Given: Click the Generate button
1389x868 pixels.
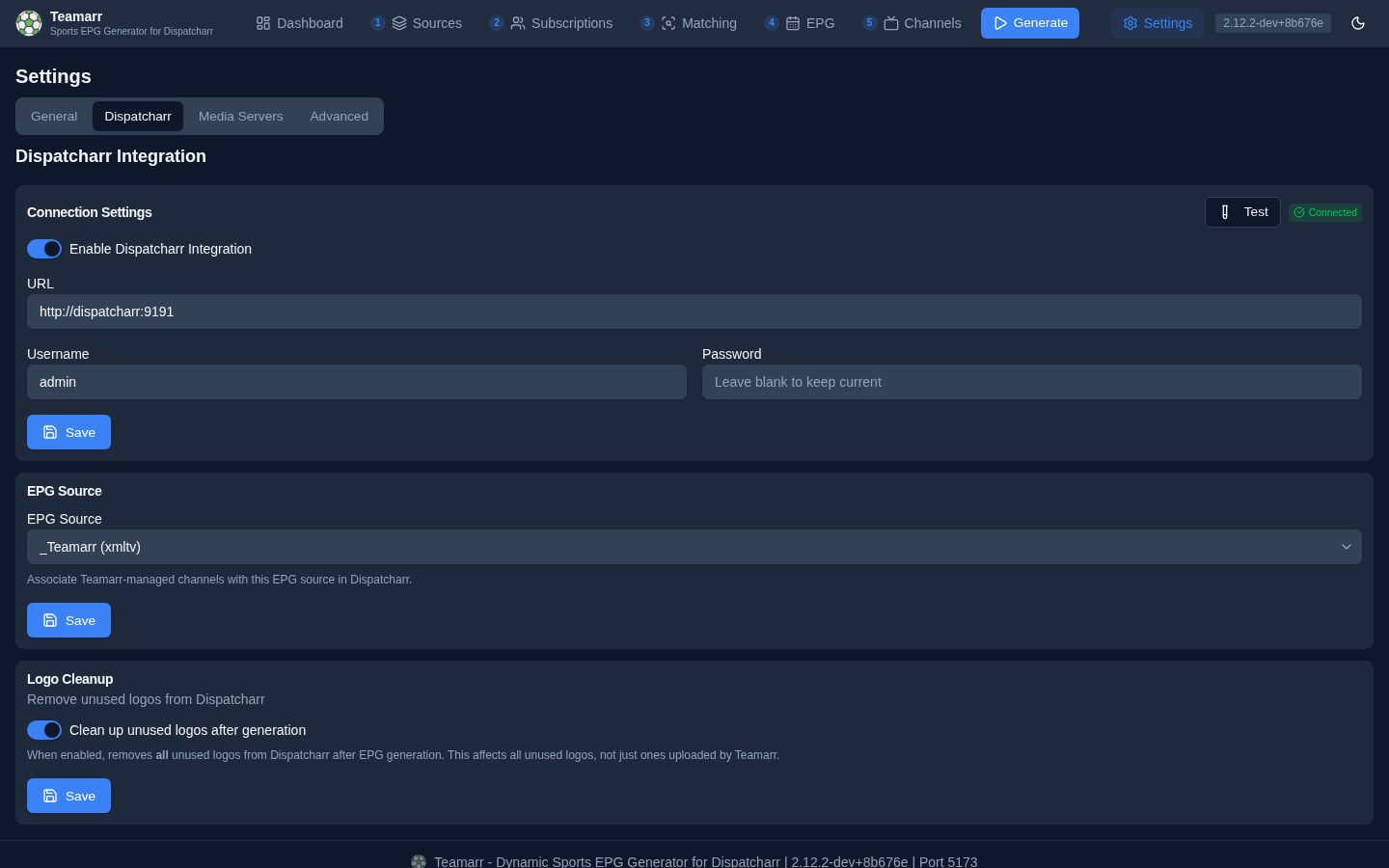Looking at the screenshot, I should click(x=1030, y=23).
